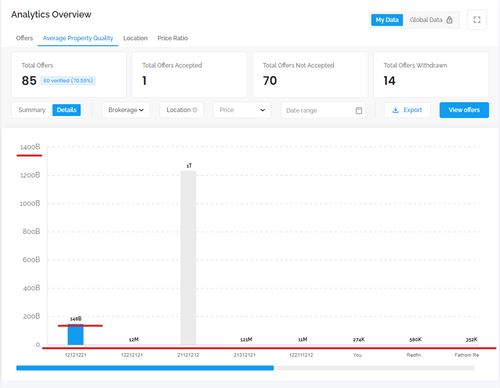Screen dimensions: 500x388
Task: Click the Total Offers Withdrawn value 14
Action: pos(389,81)
